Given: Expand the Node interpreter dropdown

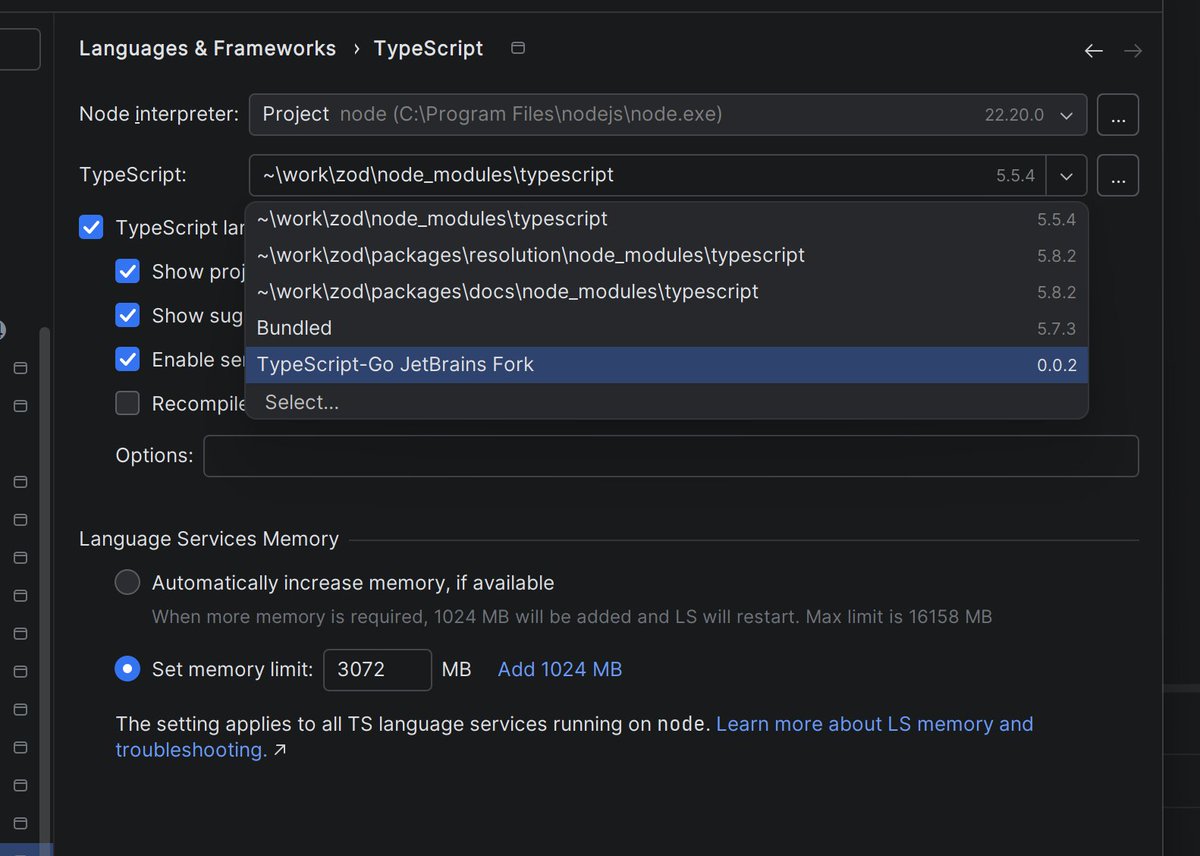Looking at the screenshot, I should [1066, 115].
